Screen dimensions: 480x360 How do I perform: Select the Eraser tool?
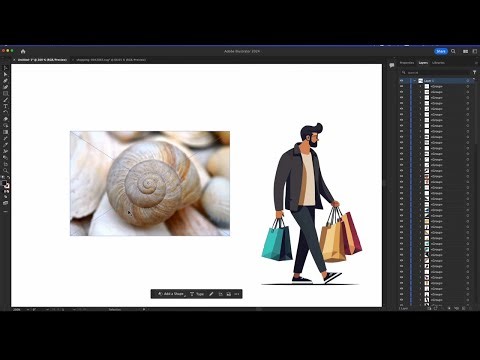click(x=5, y=119)
